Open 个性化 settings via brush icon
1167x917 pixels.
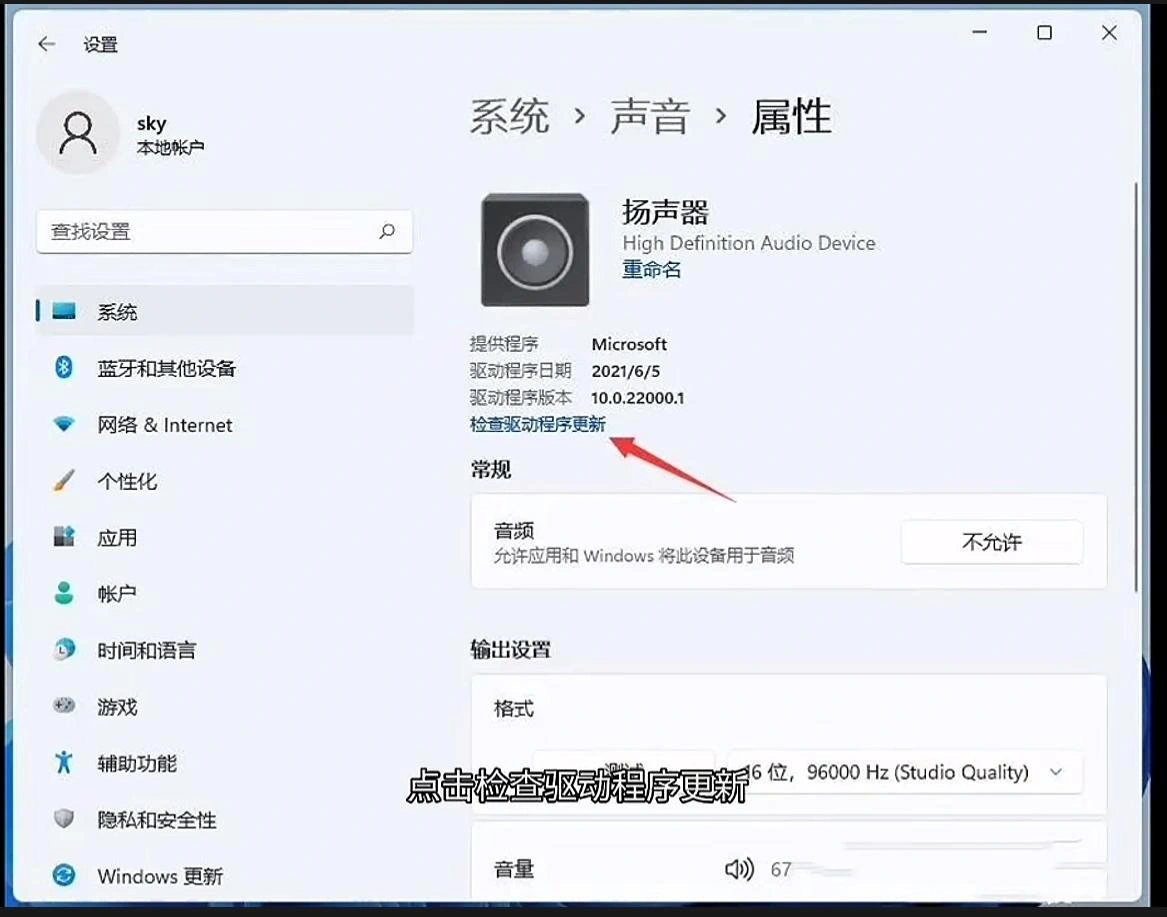[x=63, y=481]
